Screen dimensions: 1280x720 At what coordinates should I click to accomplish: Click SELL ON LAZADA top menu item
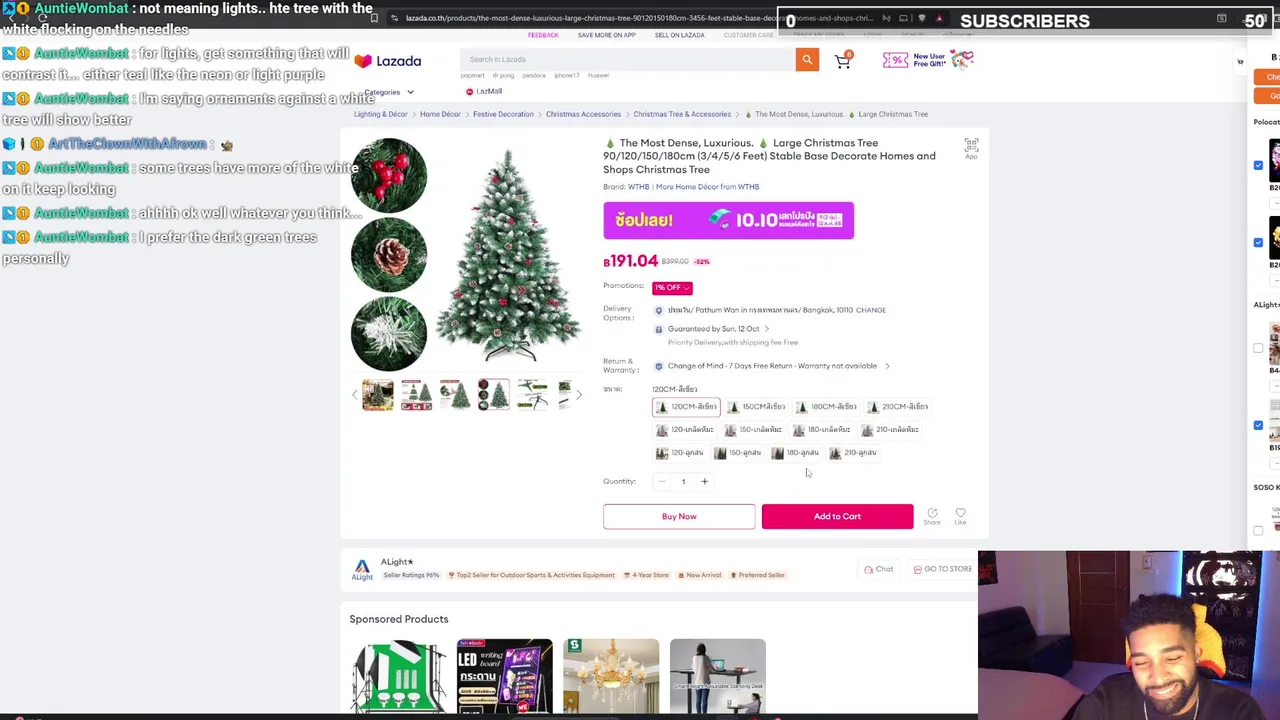[679, 35]
